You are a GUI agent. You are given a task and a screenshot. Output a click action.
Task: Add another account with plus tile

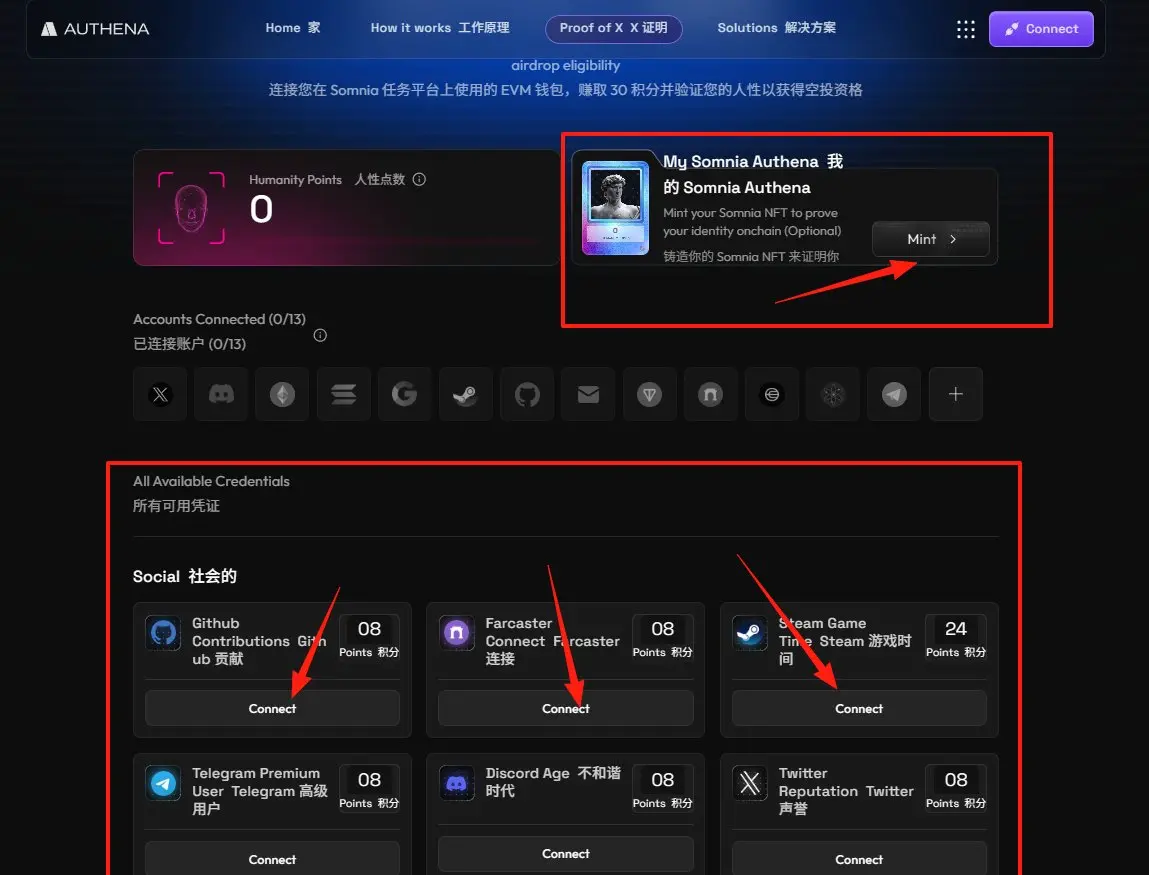pos(956,394)
